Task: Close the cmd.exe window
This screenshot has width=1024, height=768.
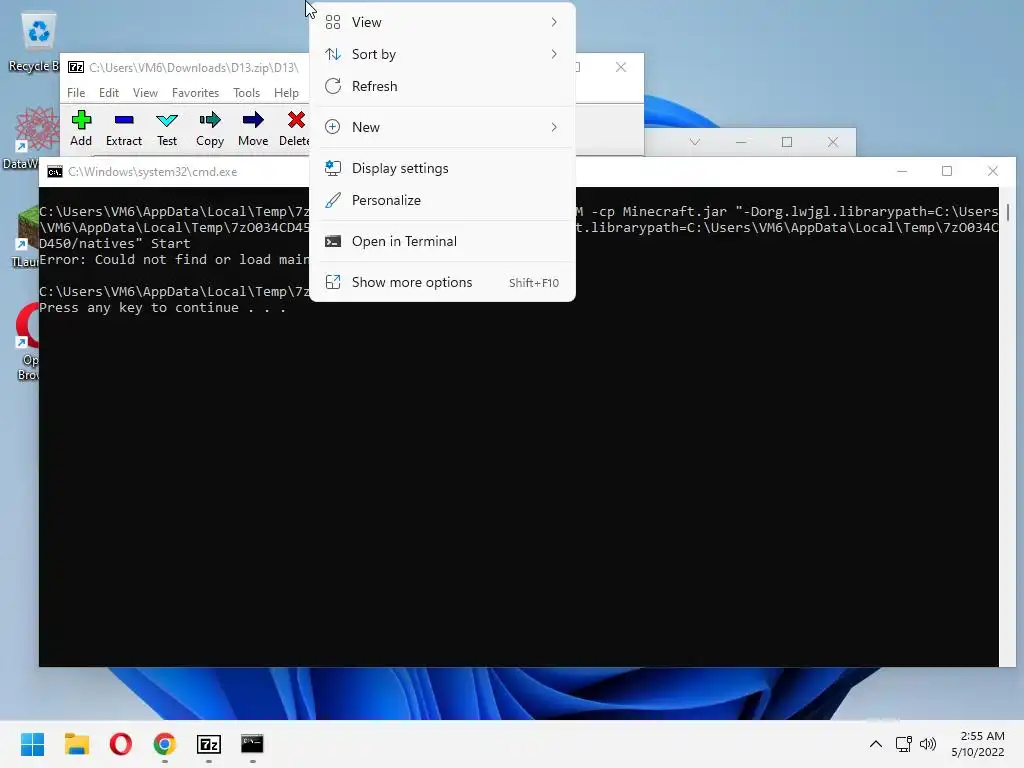Action: [993, 171]
